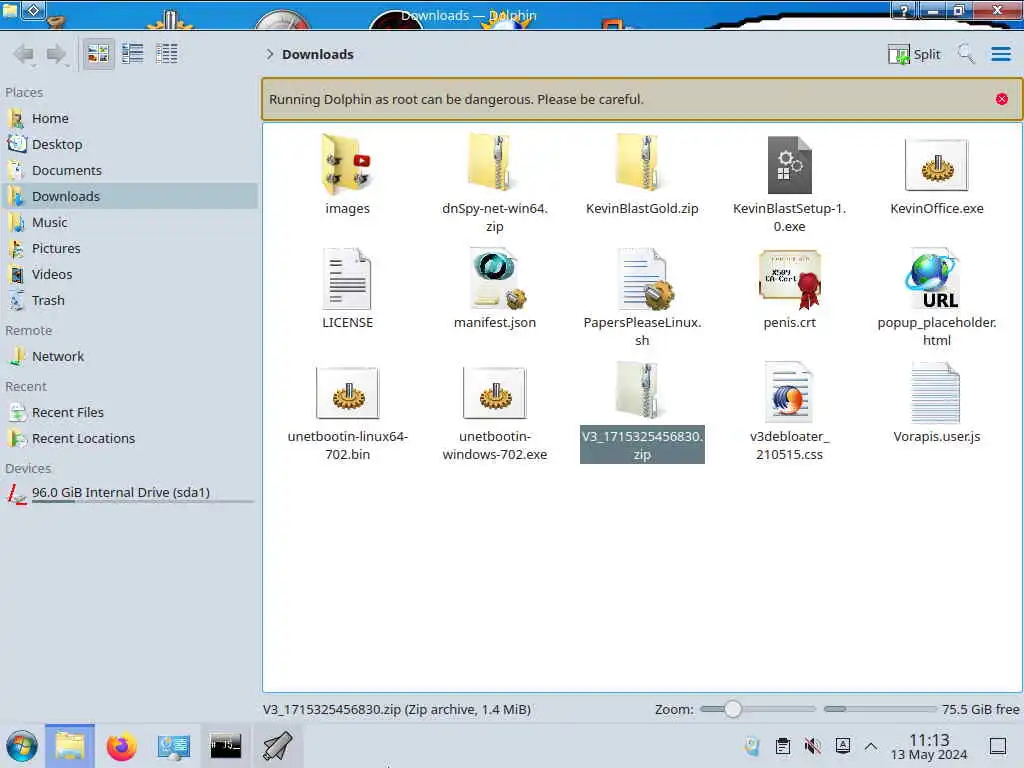
Task: Open Documents in Places panel
Action: coord(129,170)
